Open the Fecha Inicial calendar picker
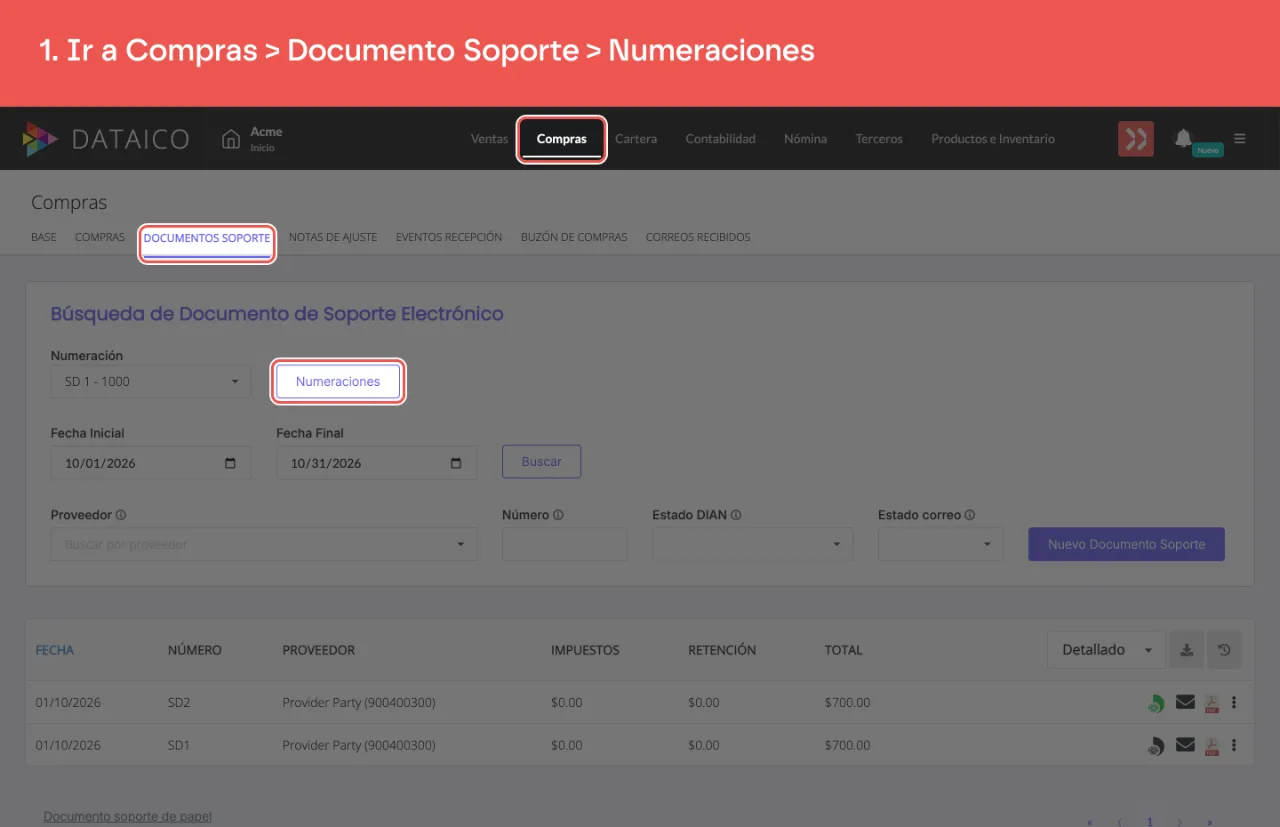Screen dimensions: 1280x827 point(231,464)
